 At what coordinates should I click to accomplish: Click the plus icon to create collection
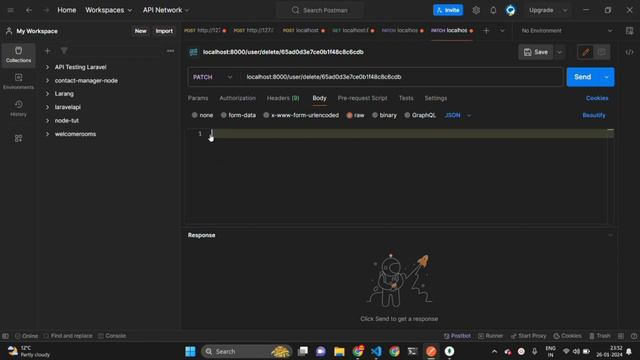click(47, 51)
